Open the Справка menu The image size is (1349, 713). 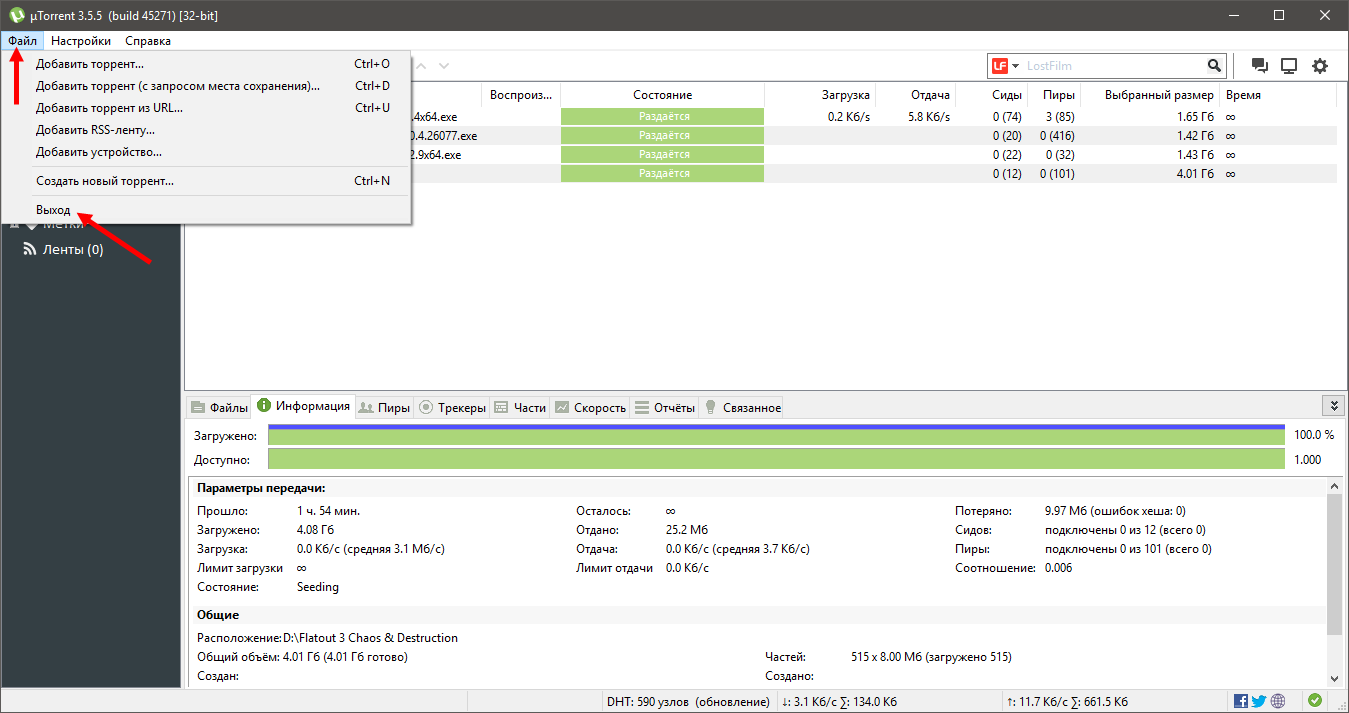tap(148, 41)
